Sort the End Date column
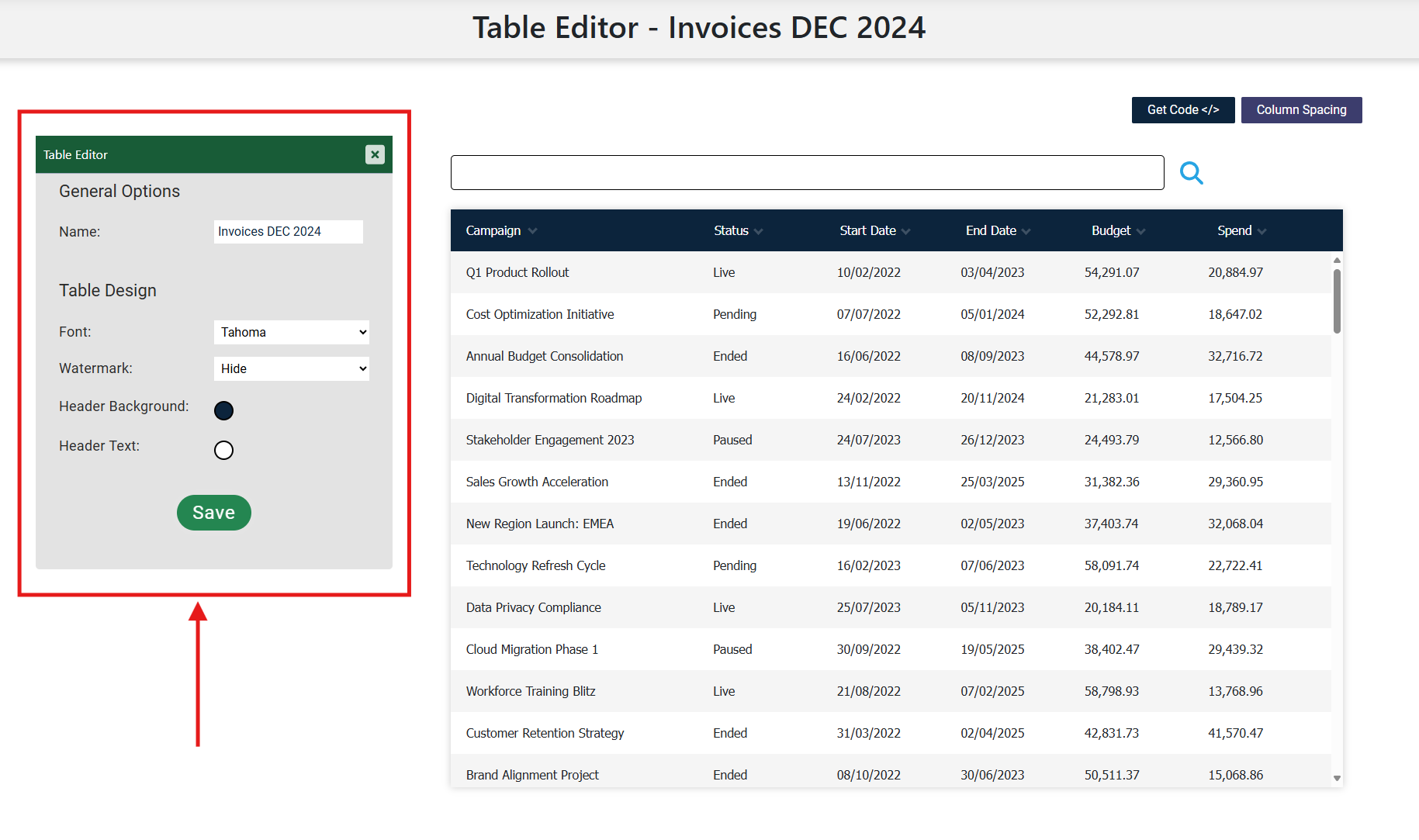 pyautogui.click(x=1026, y=230)
